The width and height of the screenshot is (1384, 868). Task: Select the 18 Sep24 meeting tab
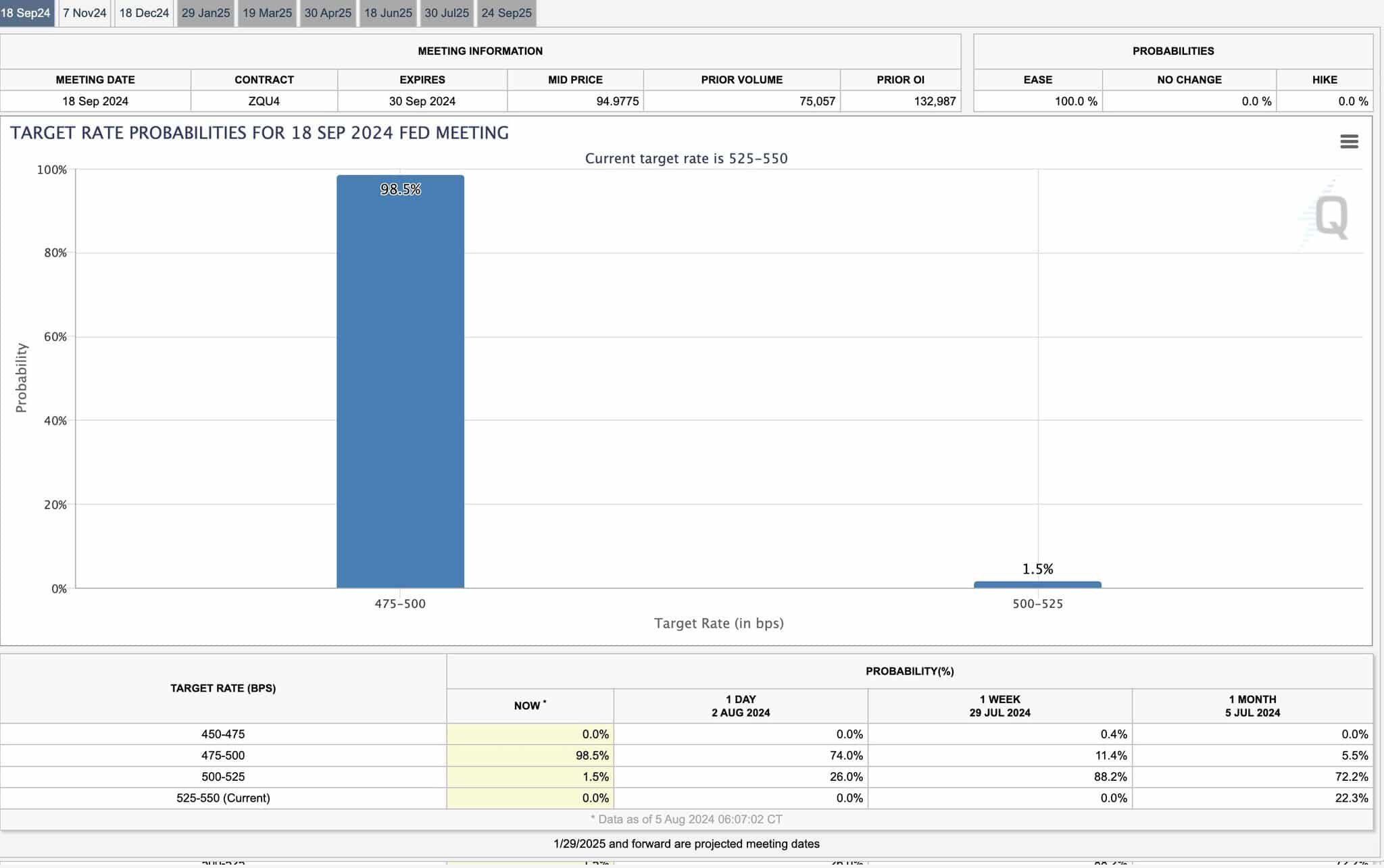coord(27,13)
